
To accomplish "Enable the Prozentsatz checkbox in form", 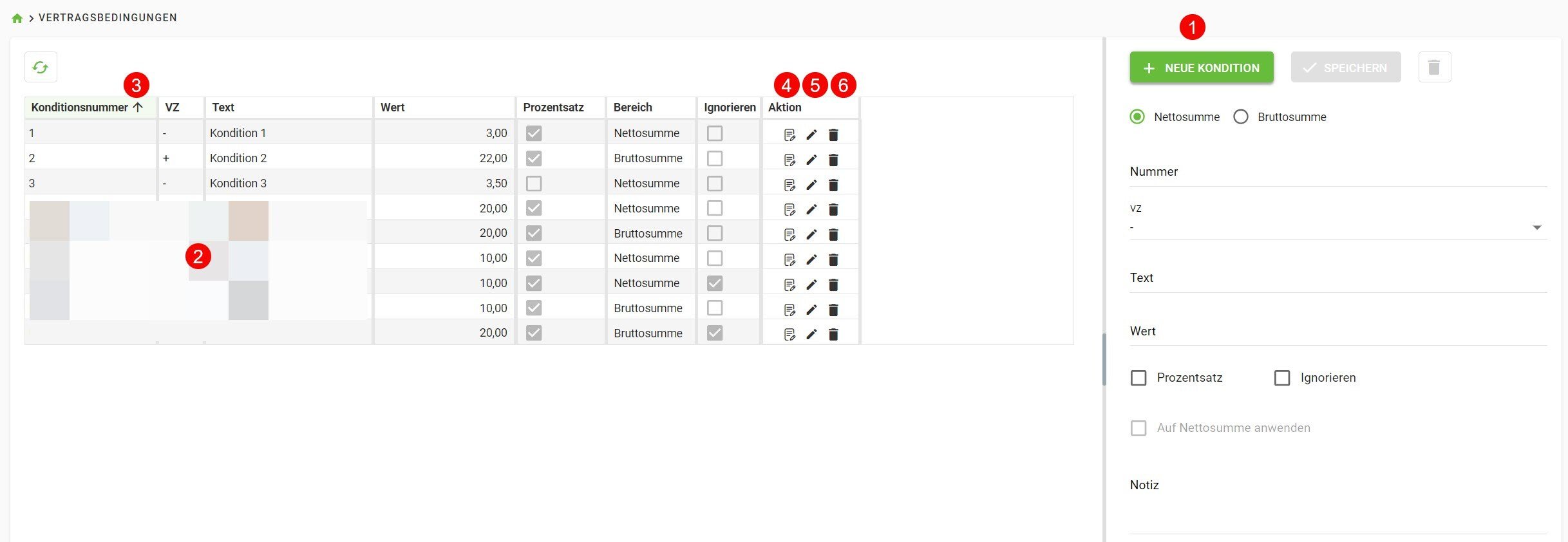I will coord(1138,378).
